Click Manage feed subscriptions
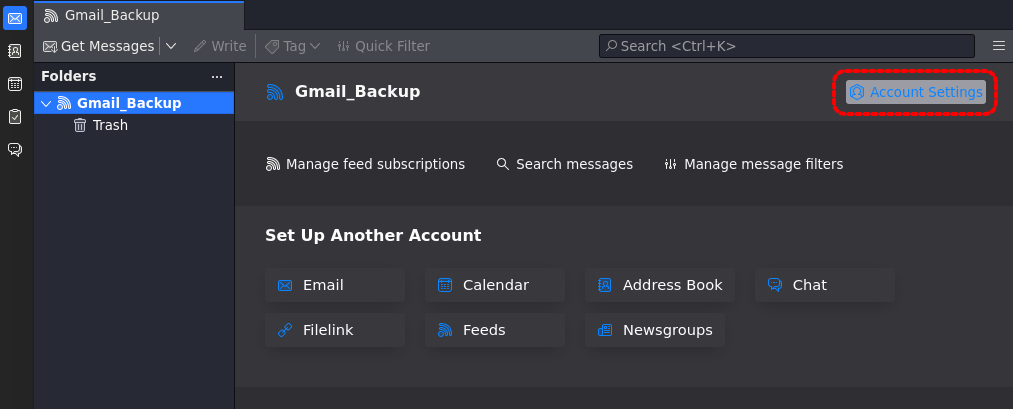1013x409 pixels. click(x=365, y=164)
